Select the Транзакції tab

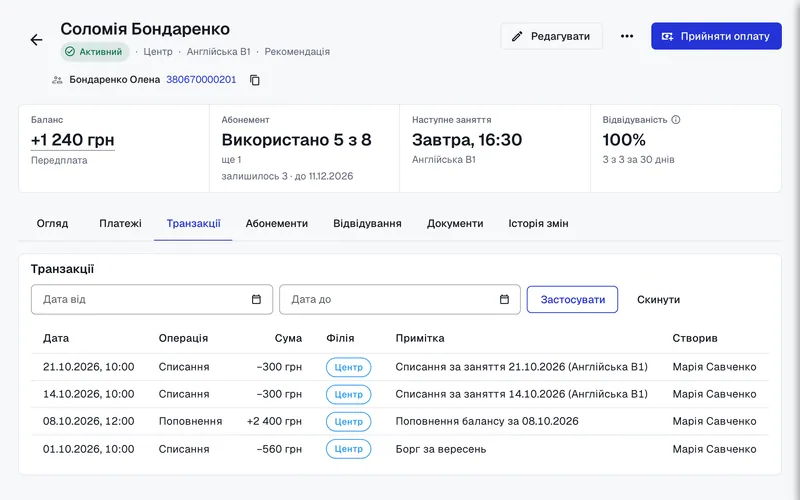tap(193, 223)
